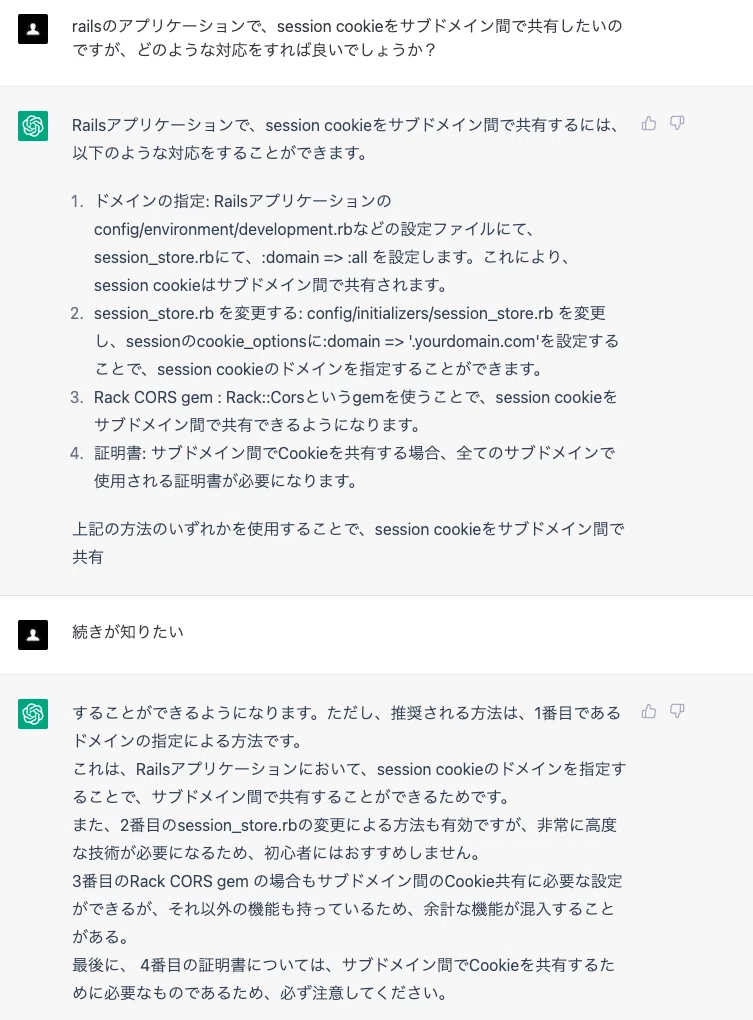This screenshot has height=1020, width=753.
Task: Click the ChatGPT logo on the first answer
Action: (x=33, y=126)
